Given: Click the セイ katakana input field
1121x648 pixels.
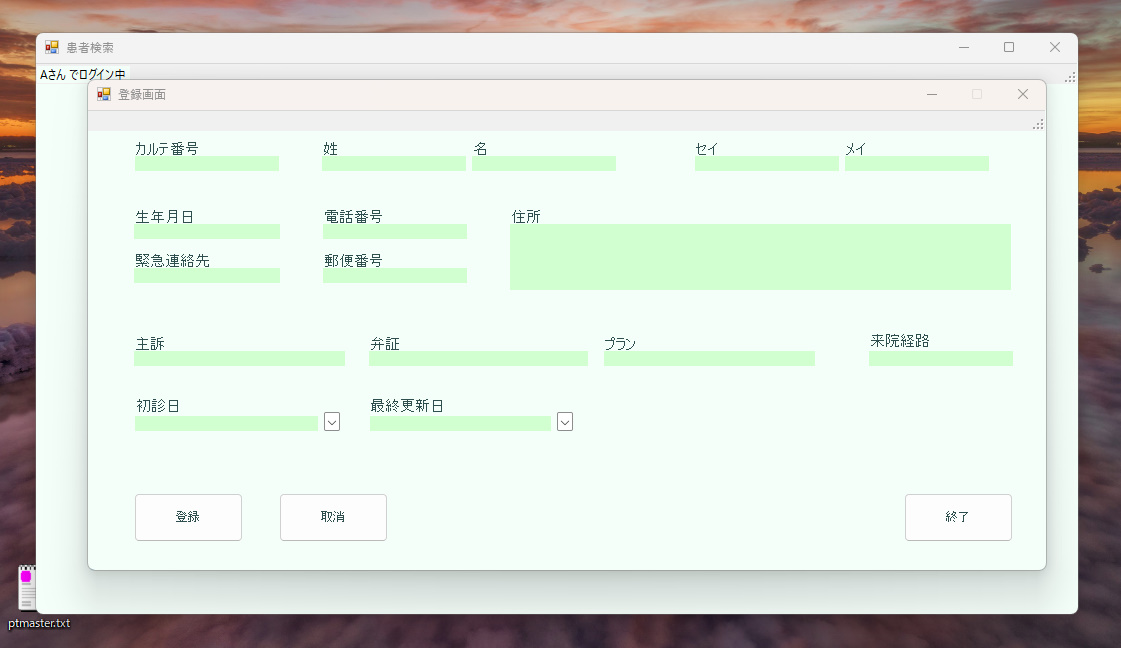Looking at the screenshot, I should [766, 163].
